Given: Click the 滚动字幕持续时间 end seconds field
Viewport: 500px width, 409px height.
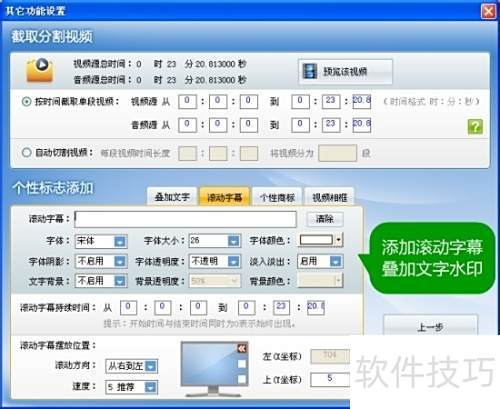Looking at the screenshot, I should 316,308.
